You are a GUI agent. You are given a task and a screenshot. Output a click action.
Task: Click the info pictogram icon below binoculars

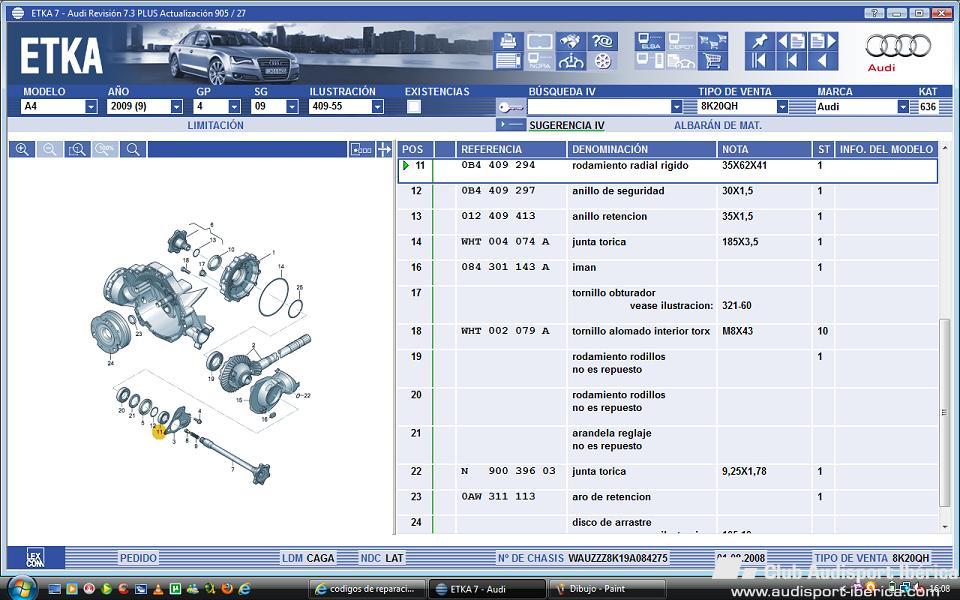[571, 61]
